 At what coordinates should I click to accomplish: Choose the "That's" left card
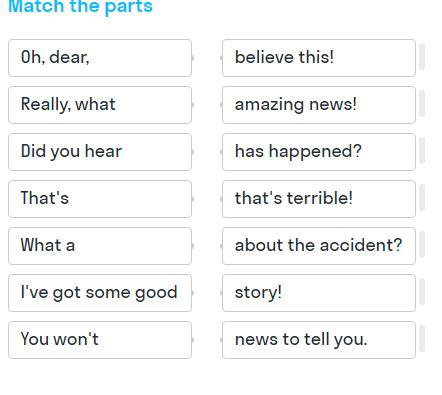point(100,199)
